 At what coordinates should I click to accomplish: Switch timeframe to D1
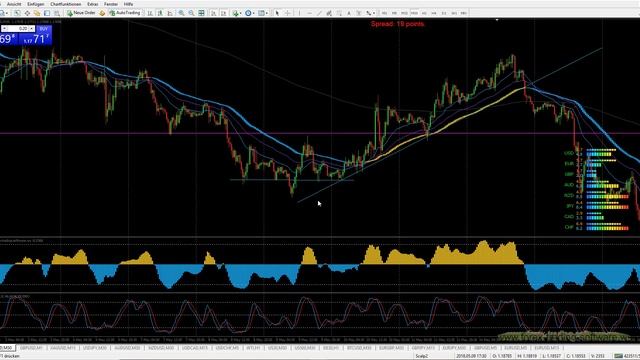[444, 13]
